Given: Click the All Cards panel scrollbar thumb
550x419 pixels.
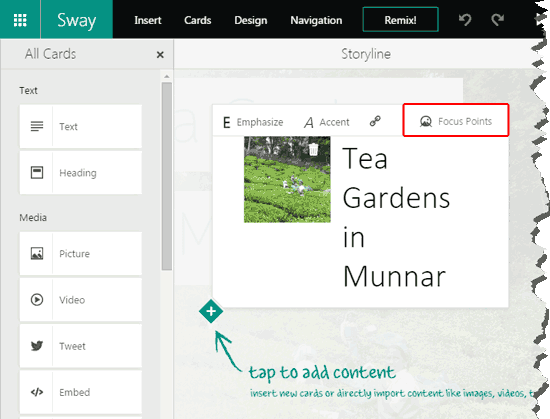Looking at the screenshot, I should pos(167,176).
